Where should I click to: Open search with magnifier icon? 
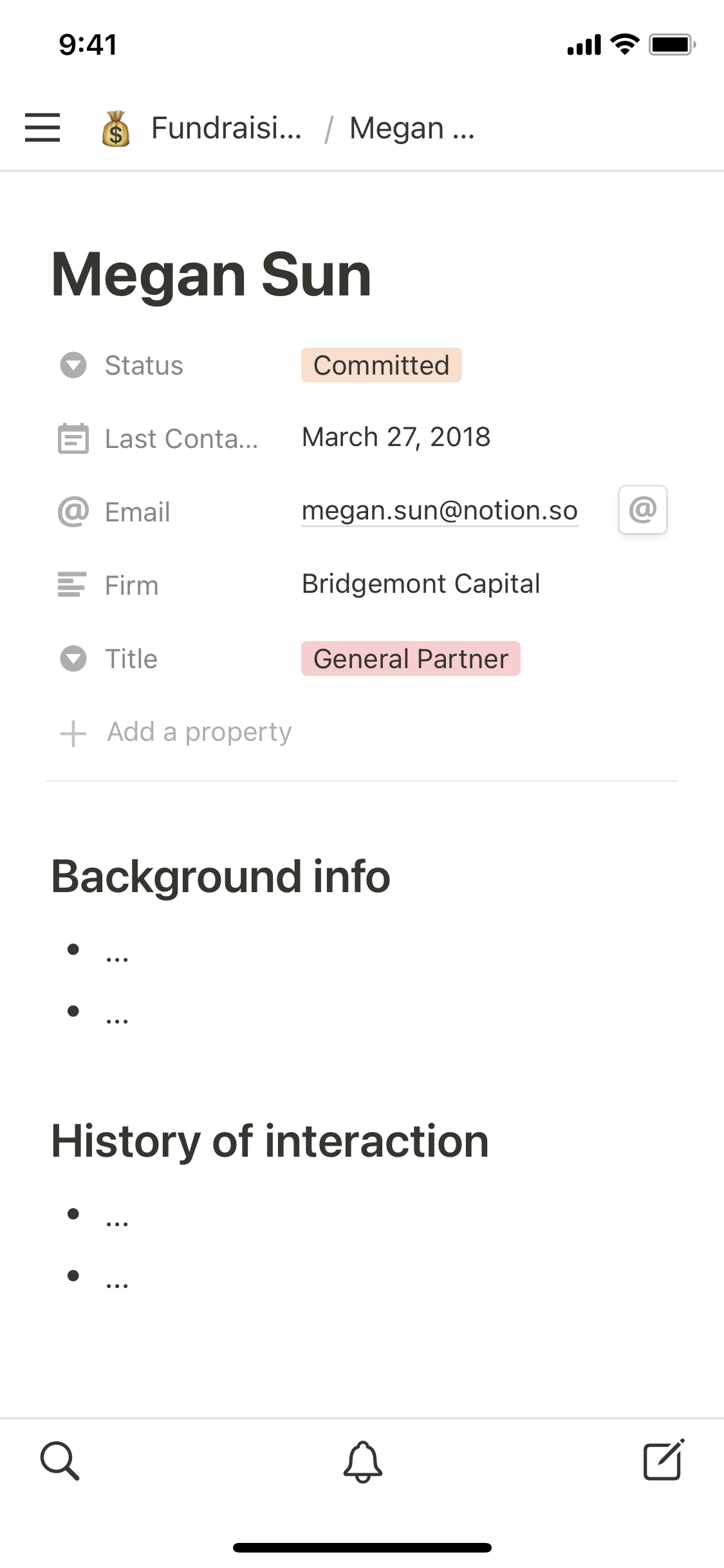coord(60,1461)
